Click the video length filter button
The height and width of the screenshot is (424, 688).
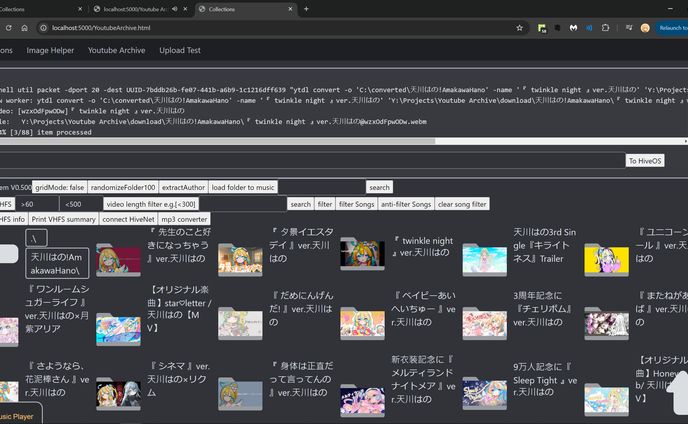tap(151, 204)
